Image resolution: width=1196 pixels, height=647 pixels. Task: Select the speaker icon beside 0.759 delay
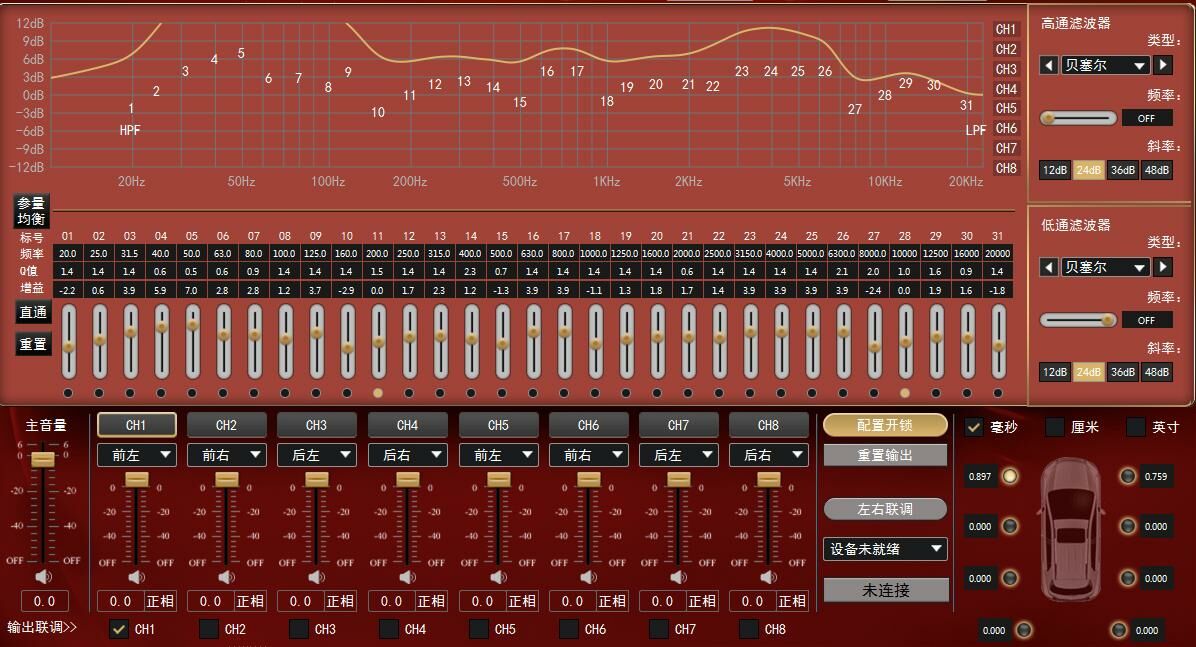pyautogui.click(x=1128, y=476)
